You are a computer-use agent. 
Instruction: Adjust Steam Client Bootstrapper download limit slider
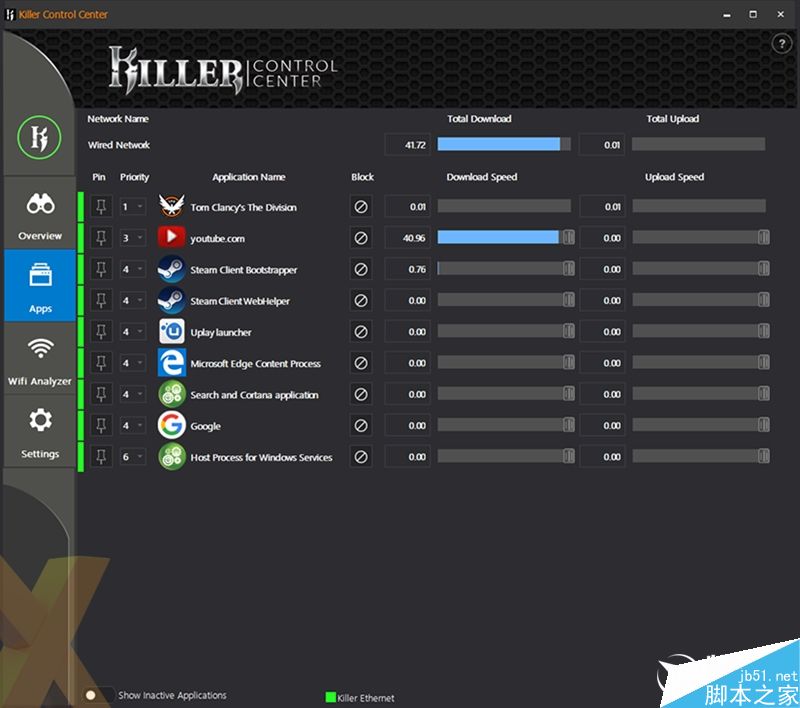click(568, 268)
